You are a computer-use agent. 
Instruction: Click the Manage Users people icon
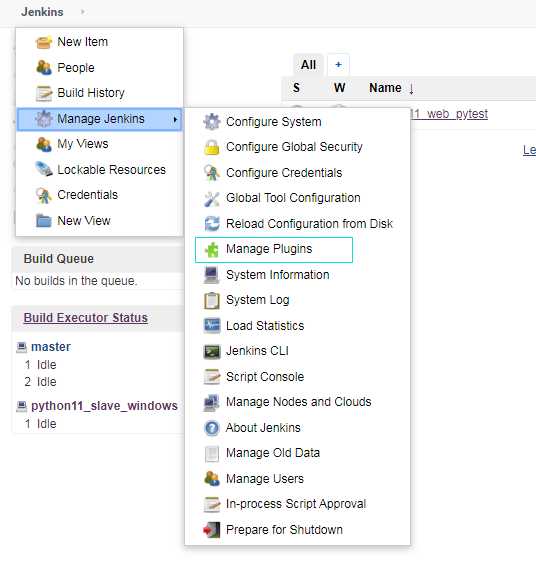[212, 479]
